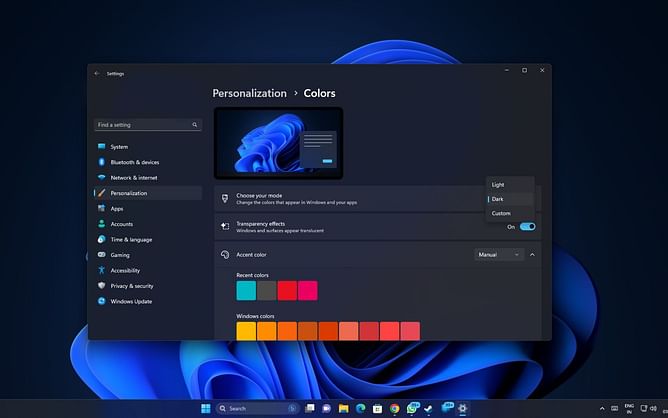Click the Windows colors label

coord(255,316)
